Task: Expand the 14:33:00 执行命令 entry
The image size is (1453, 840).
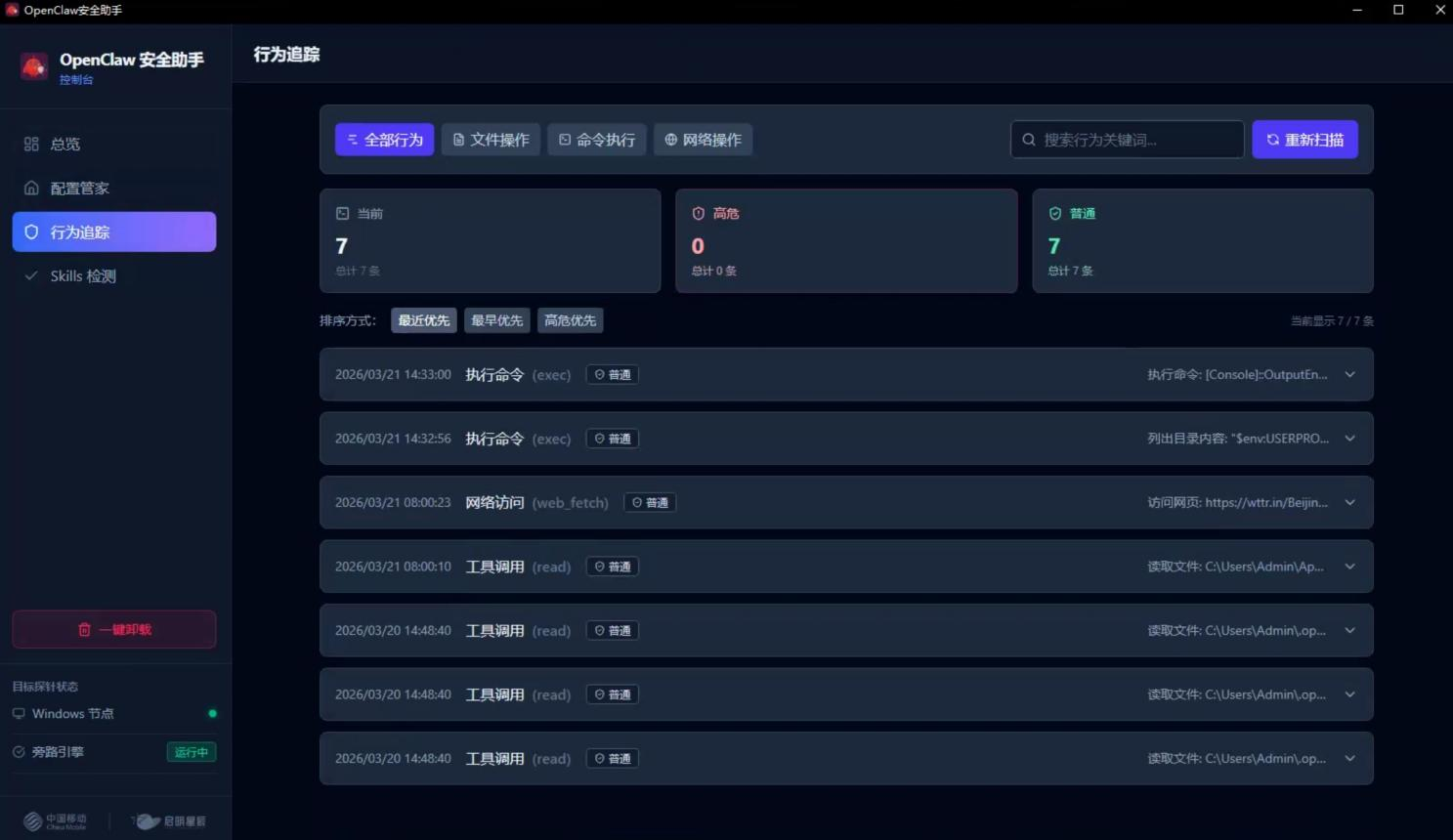Action: pos(1349,375)
